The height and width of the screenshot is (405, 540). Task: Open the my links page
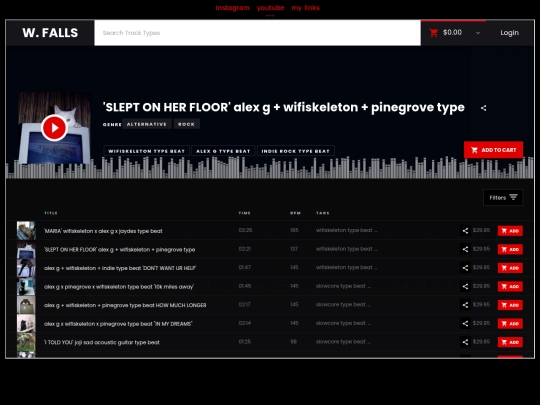coord(305,8)
